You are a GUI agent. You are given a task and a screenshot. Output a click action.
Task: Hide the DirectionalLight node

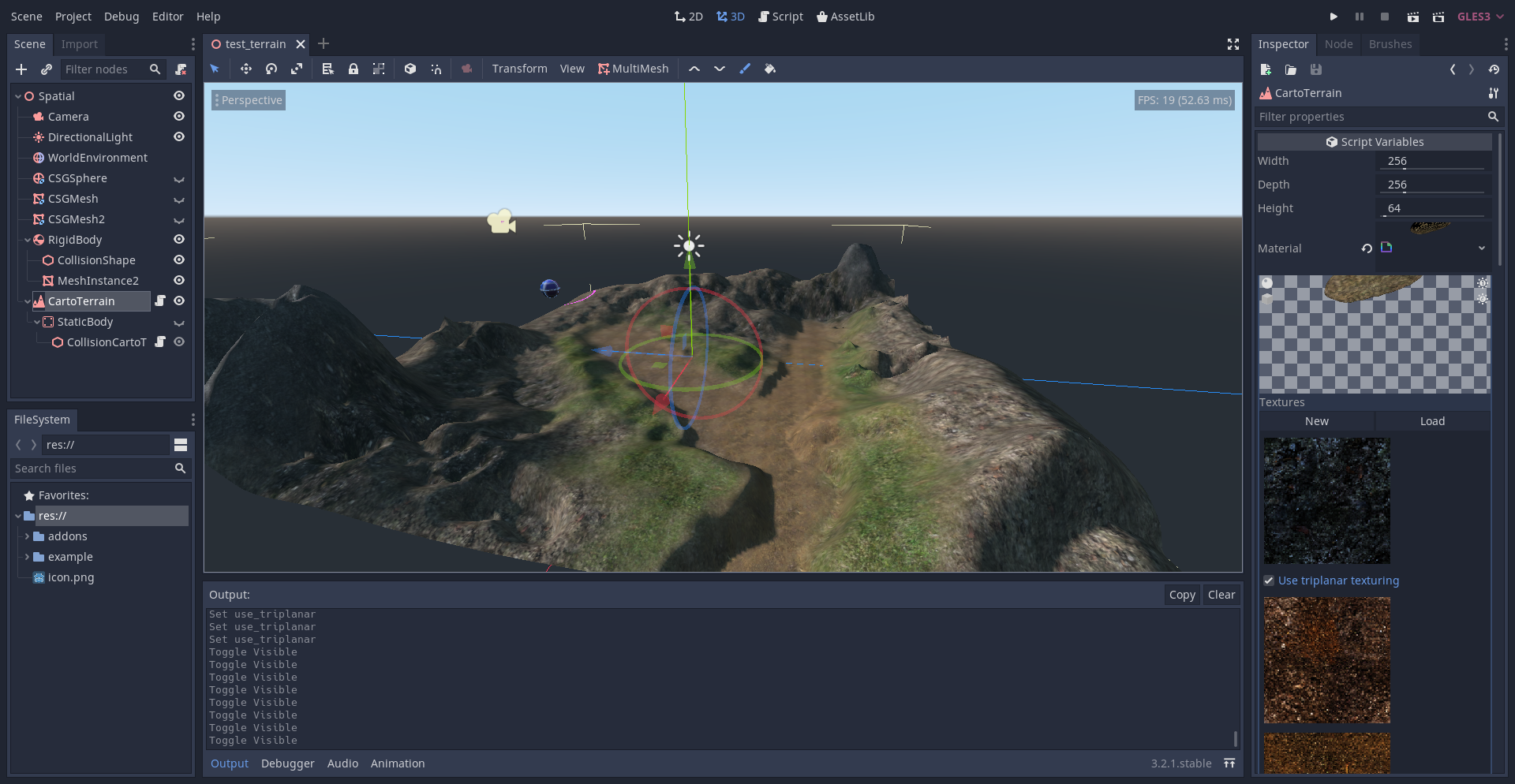click(x=179, y=136)
